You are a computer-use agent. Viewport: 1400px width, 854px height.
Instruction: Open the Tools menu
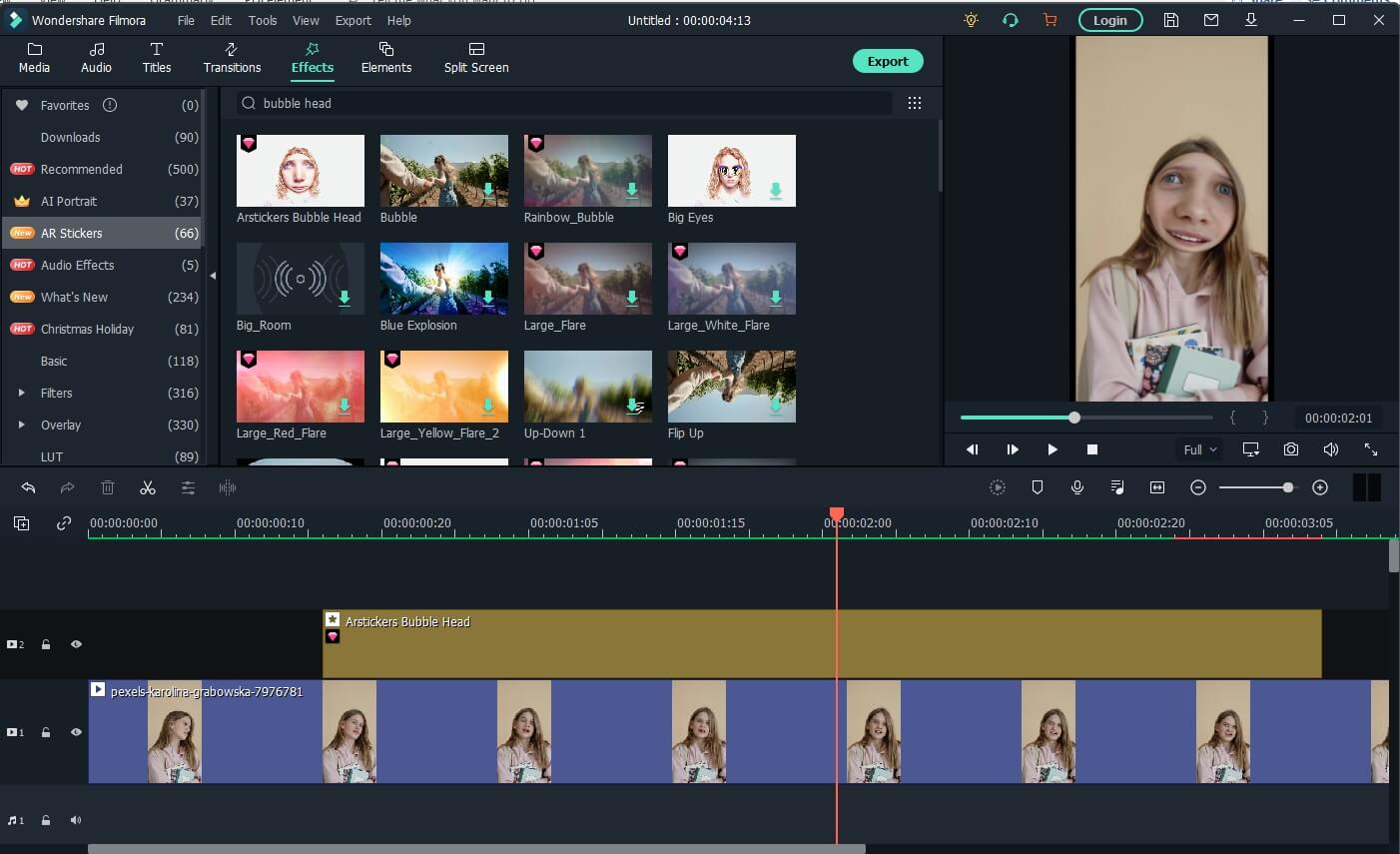pos(263,20)
